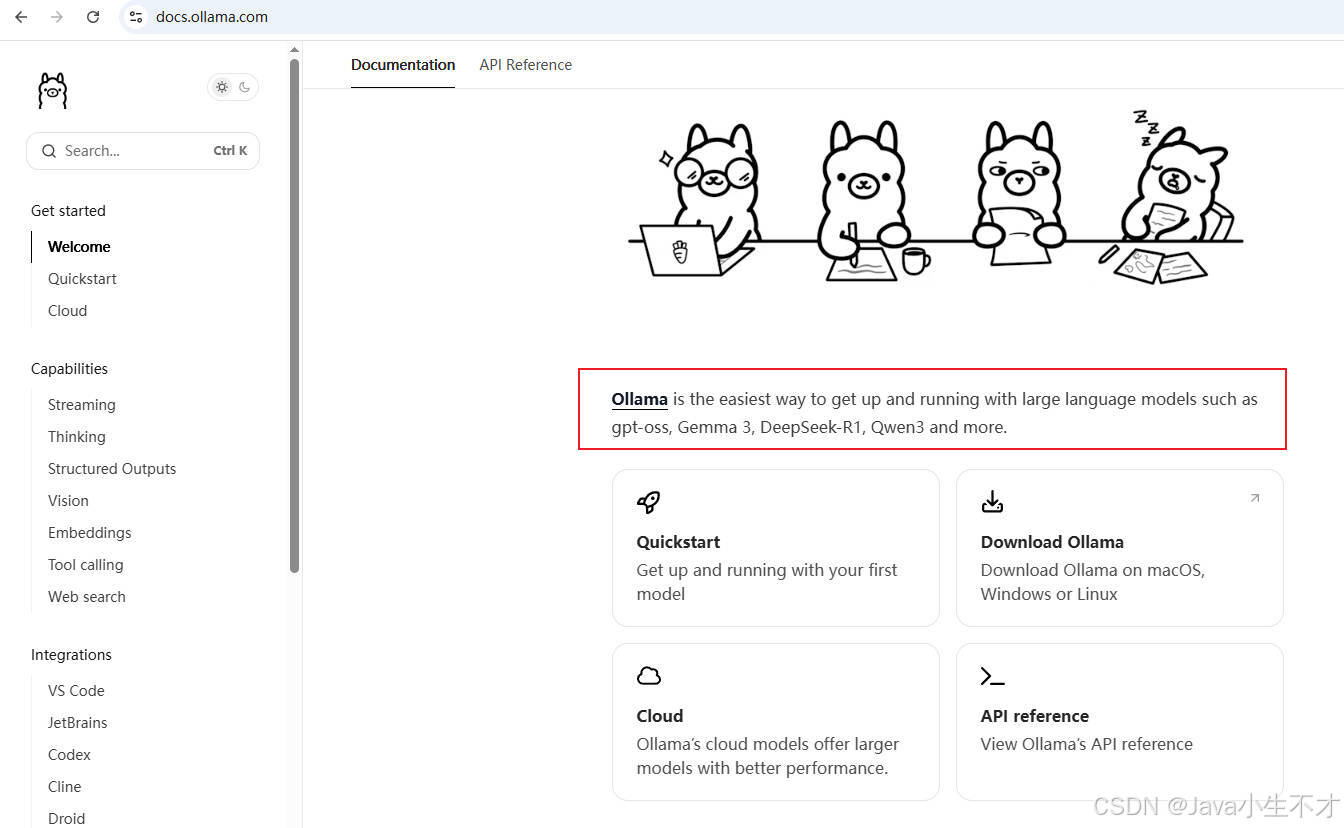
Task: Open Cloud under Get started
Action: [67, 311]
